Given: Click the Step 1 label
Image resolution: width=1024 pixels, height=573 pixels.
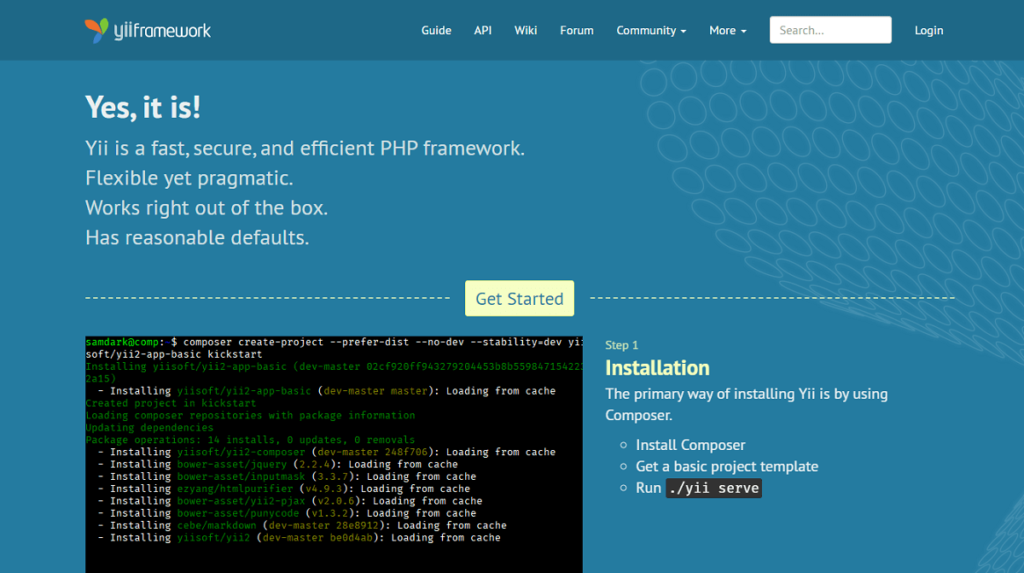Looking at the screenshot, I should (x=621, y=345).
